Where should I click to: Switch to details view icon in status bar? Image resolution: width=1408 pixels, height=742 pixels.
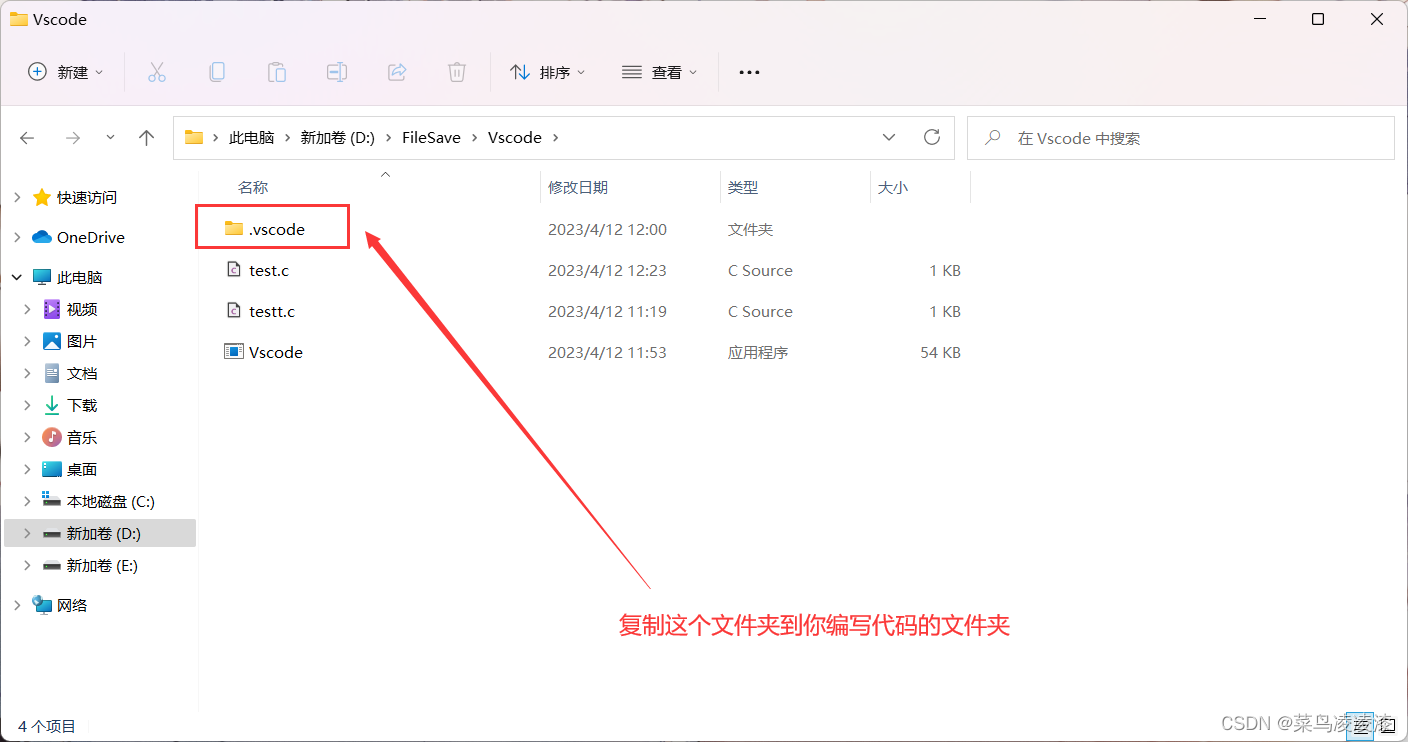click(1359, 727)
